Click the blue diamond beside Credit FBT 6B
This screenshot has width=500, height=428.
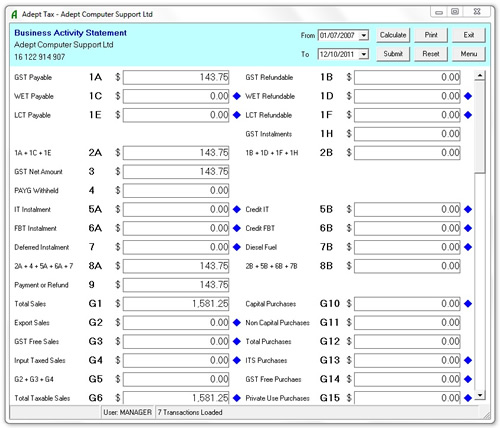[x=468, y=228]
